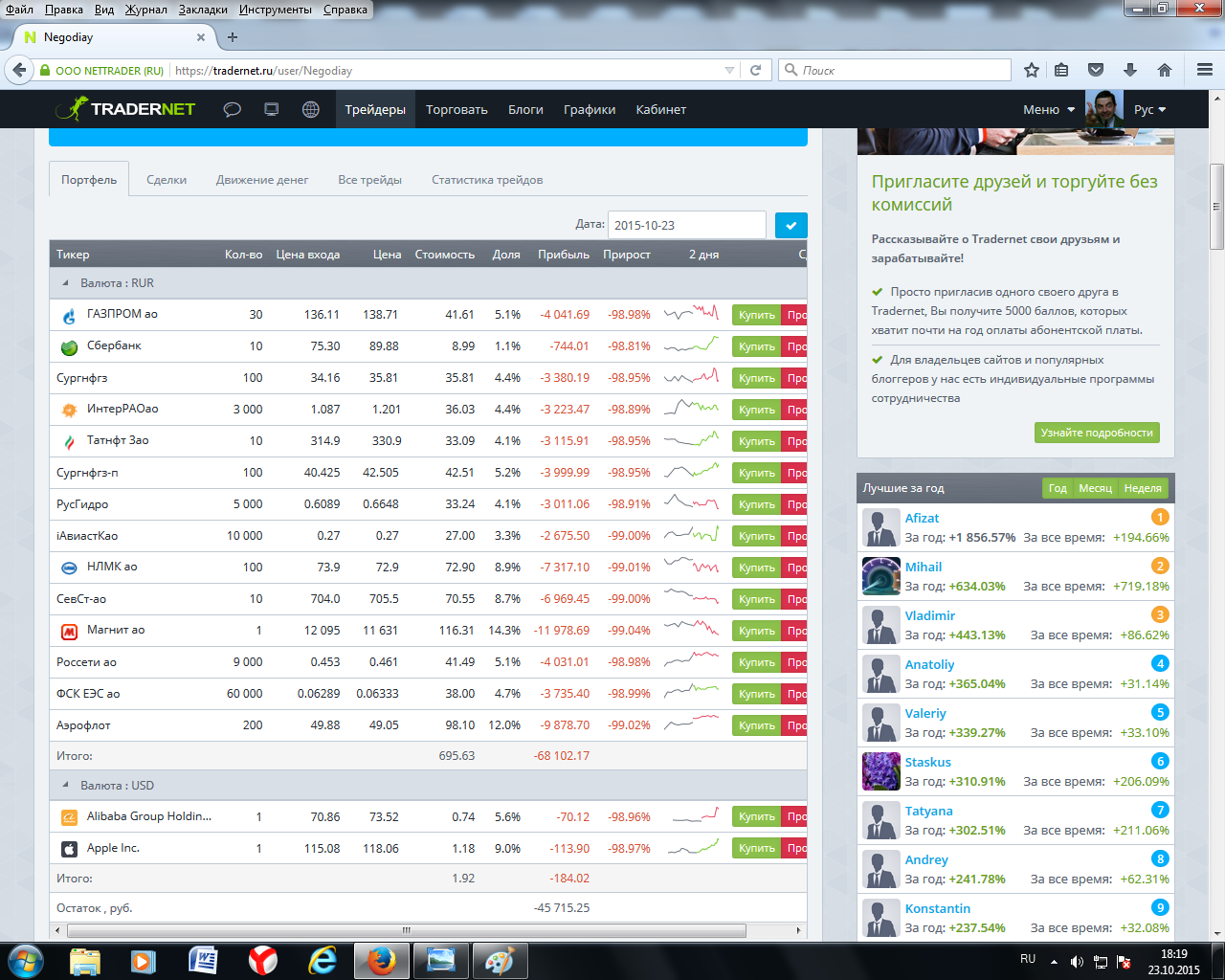Sort the table by the Прибыль column header
This screenshot has width=1225, height=980.
click(x=563, y=255)
